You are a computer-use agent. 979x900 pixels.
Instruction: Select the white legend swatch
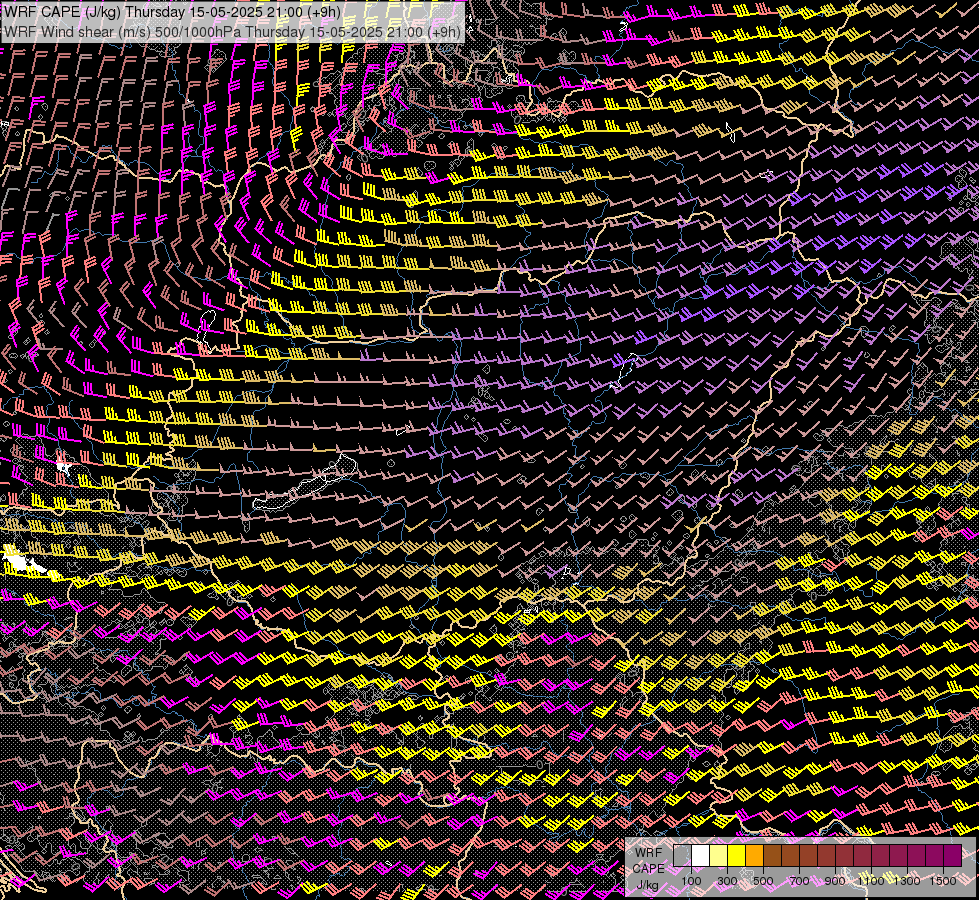pos(701,856)
